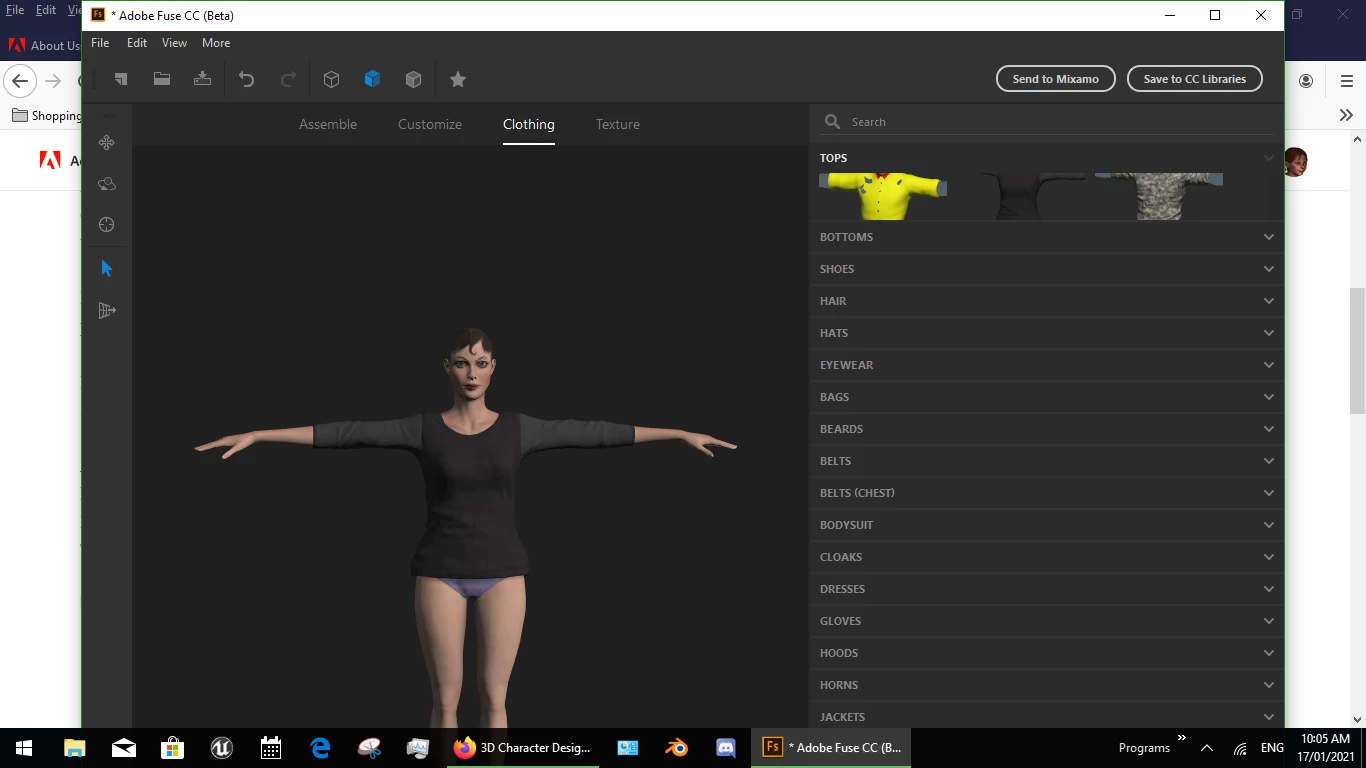Open the More menu

click(216, 43)
